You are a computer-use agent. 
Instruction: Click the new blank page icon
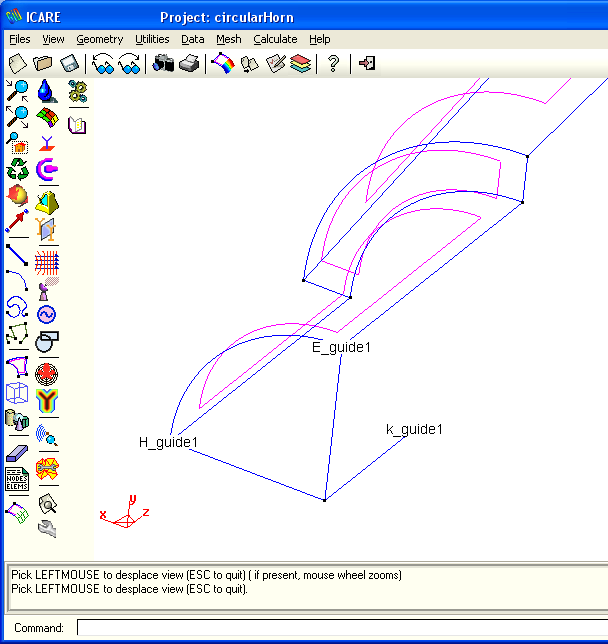pyautogui.click(x=18, y=64)
